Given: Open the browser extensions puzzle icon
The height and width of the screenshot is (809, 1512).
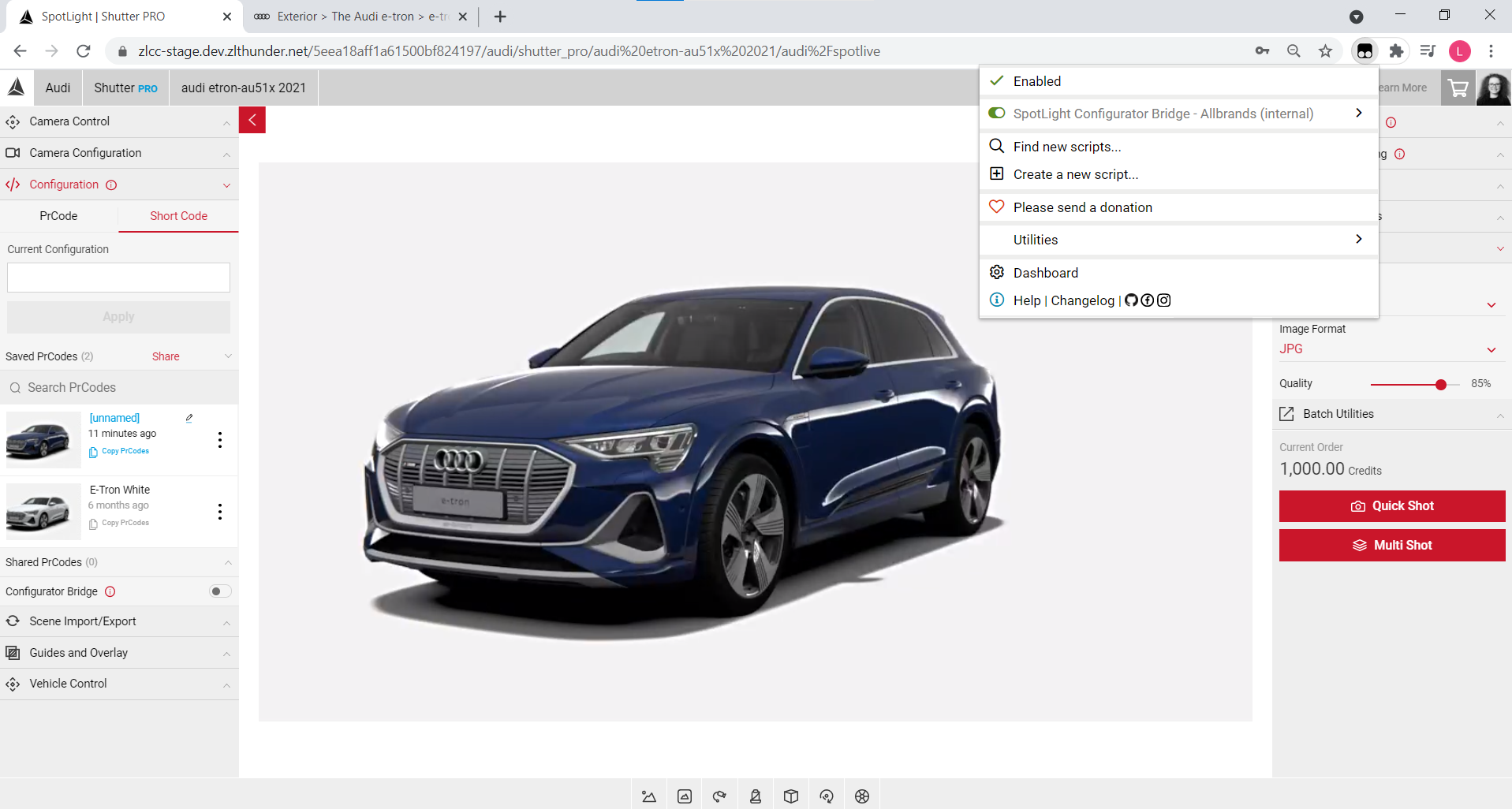Looking at the screenshot, I should click(1396, 51).
